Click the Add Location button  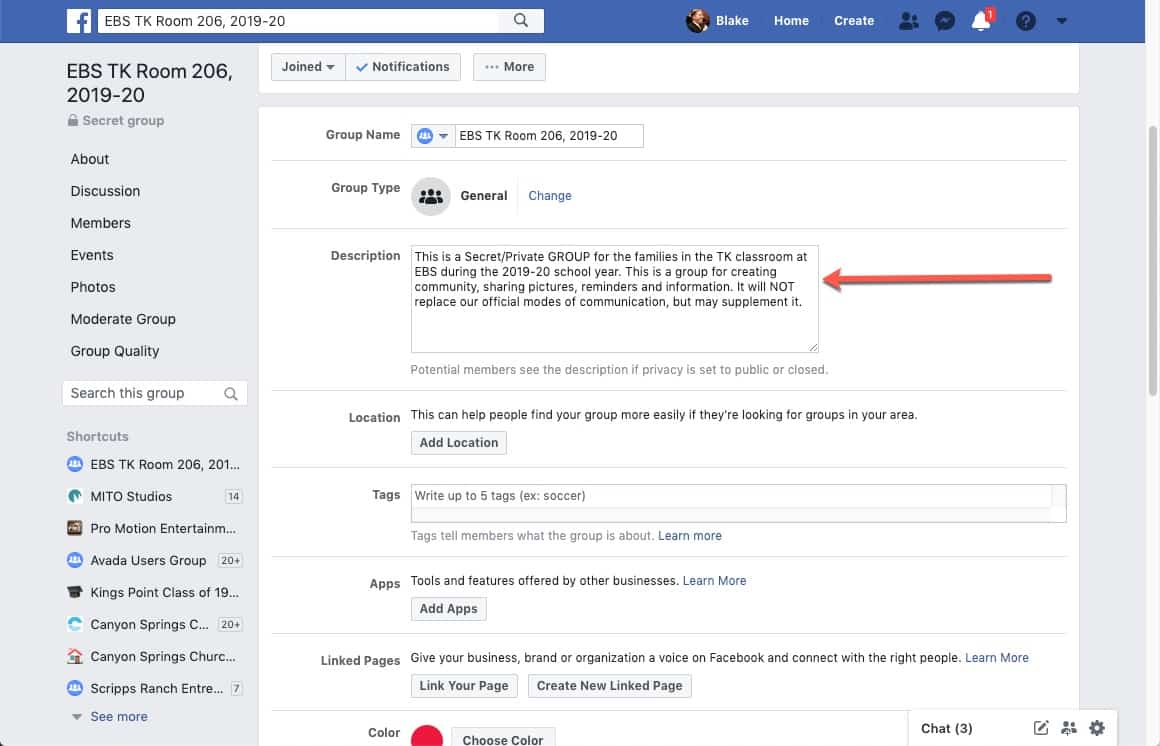(458, 442)
